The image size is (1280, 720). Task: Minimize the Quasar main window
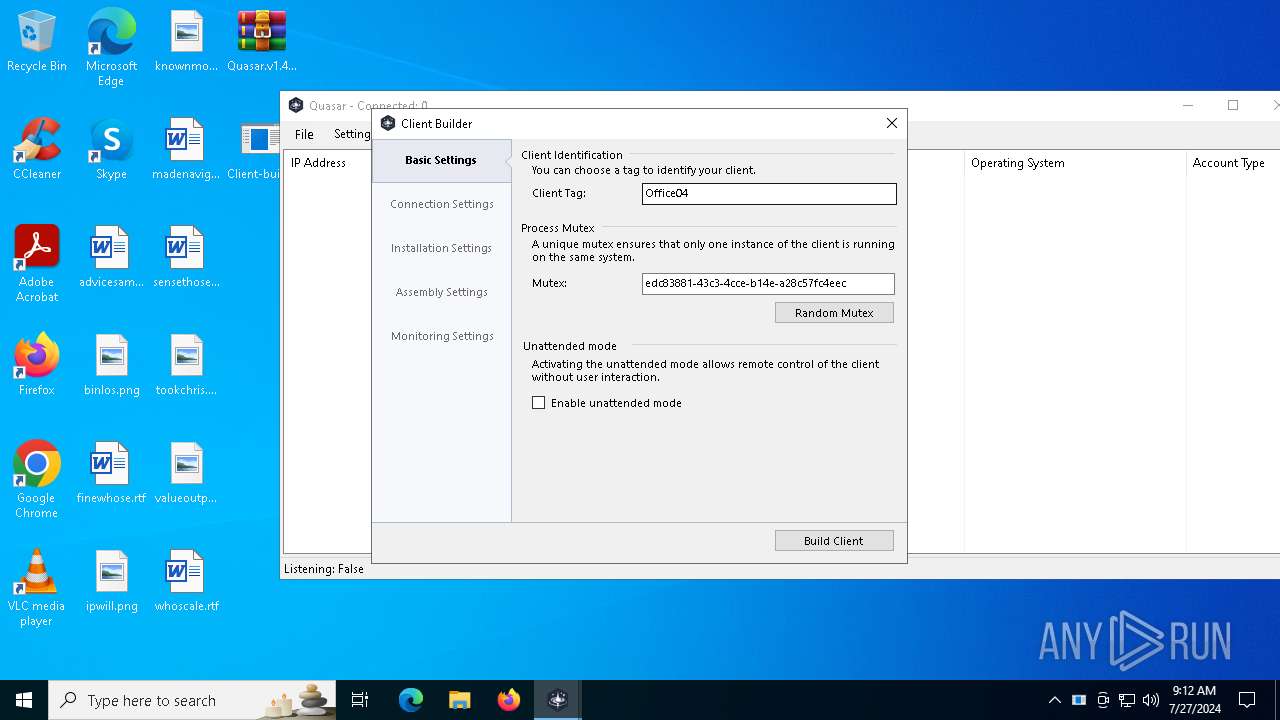(x=1188, y=105)
